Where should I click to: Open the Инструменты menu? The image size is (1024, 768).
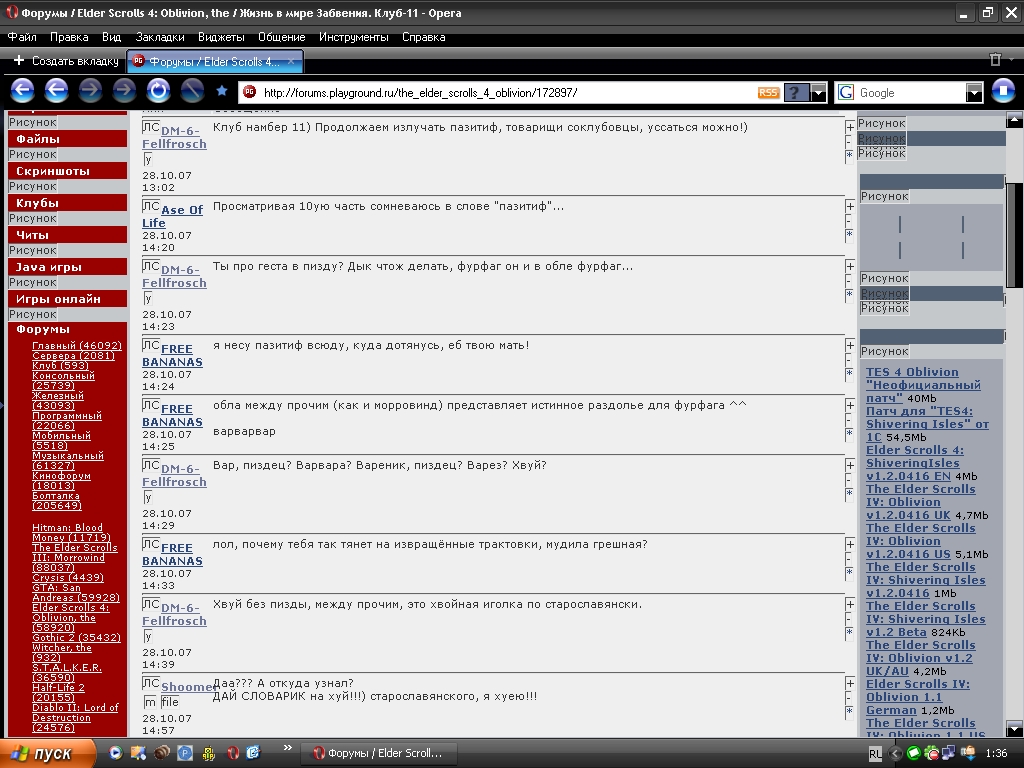[354, 37]
